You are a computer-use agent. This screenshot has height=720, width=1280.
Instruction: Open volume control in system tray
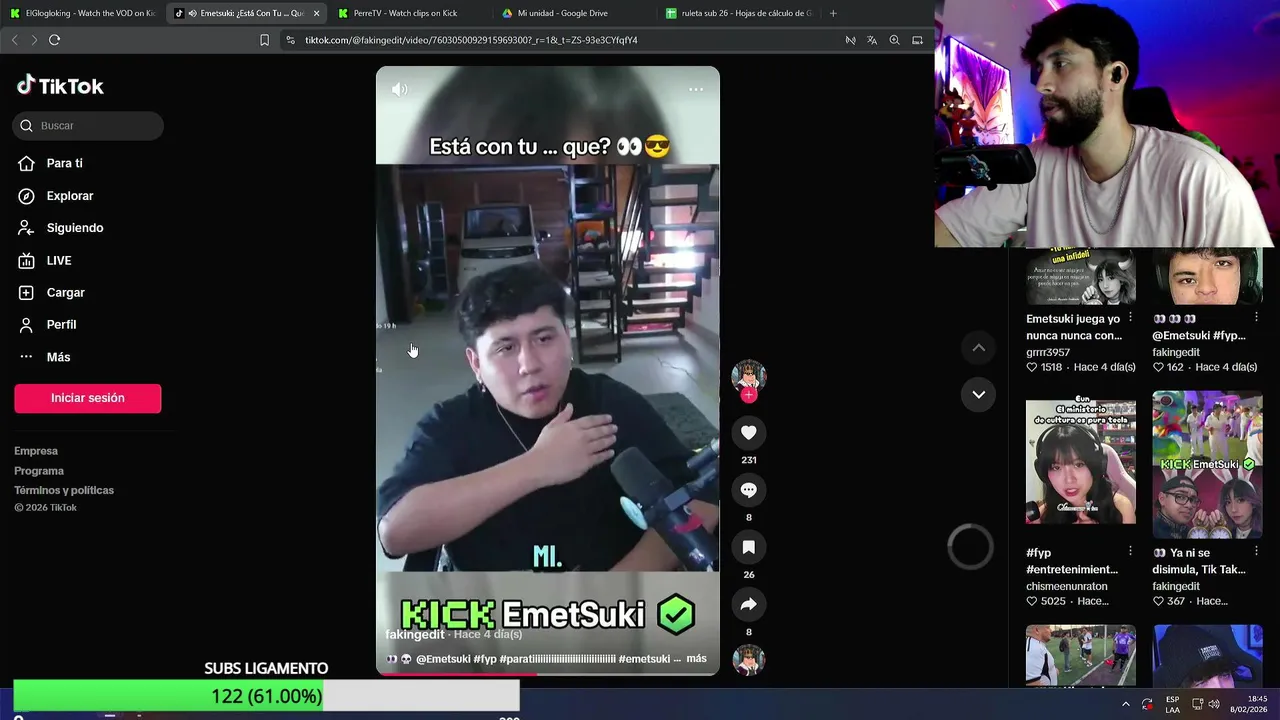1214,704
